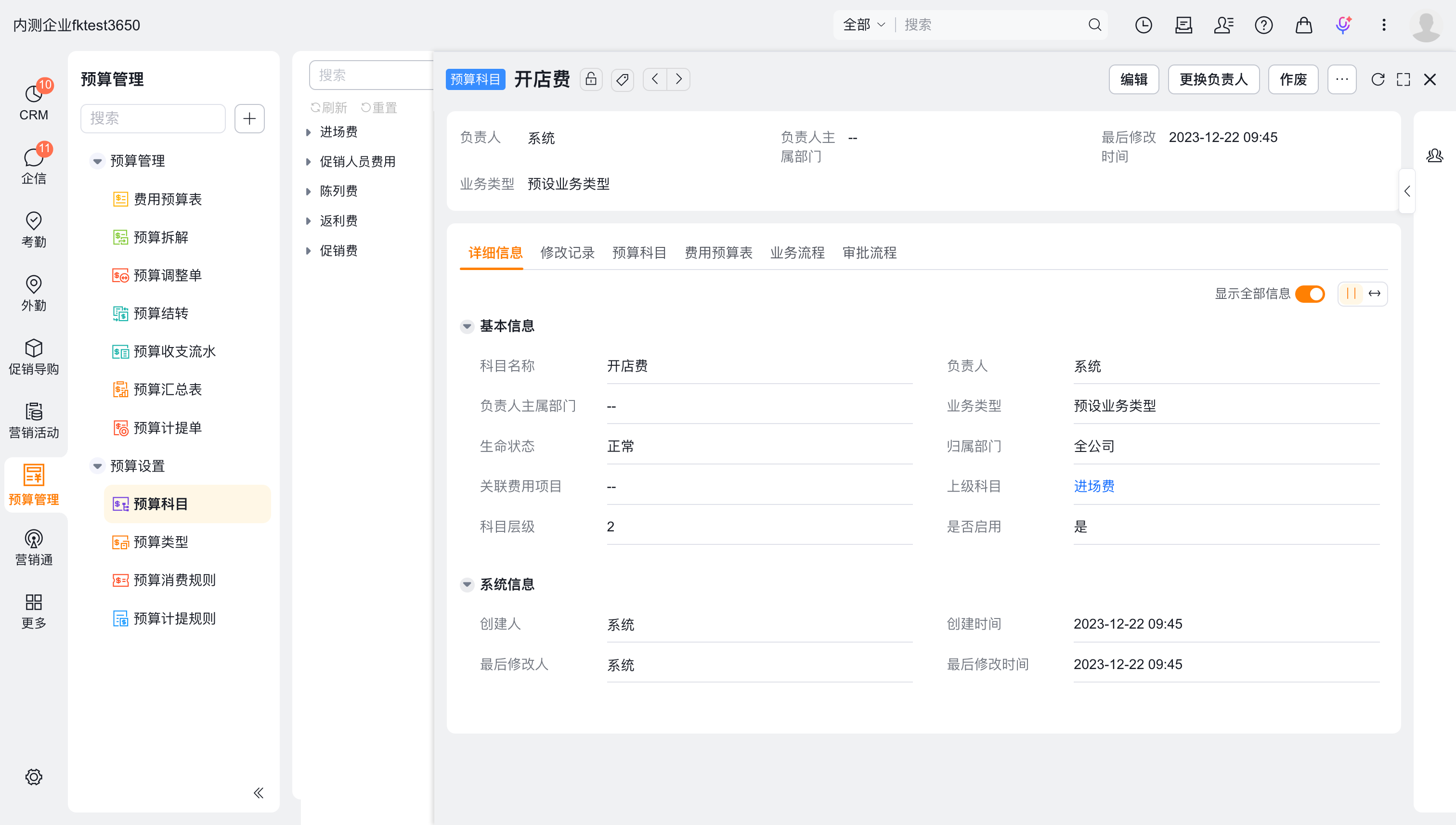Viewport: 1456px width, 825px height.
Task: Click the plus button beside search
Action: 249,118
